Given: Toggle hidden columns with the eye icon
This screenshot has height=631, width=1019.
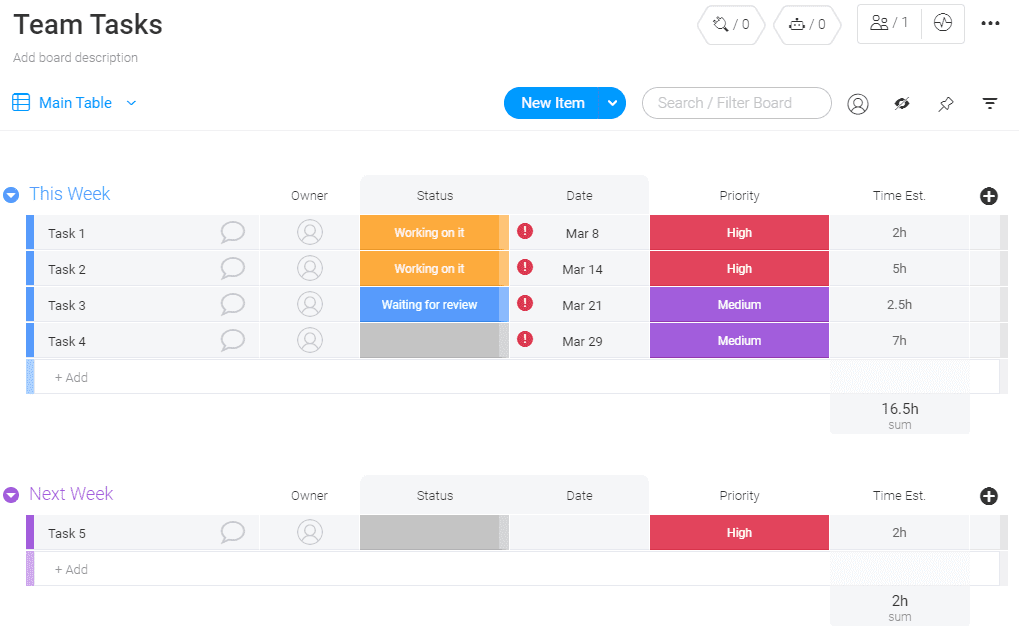Looking at the screenshot, I should pyautogui.click(x=902, y=103).
